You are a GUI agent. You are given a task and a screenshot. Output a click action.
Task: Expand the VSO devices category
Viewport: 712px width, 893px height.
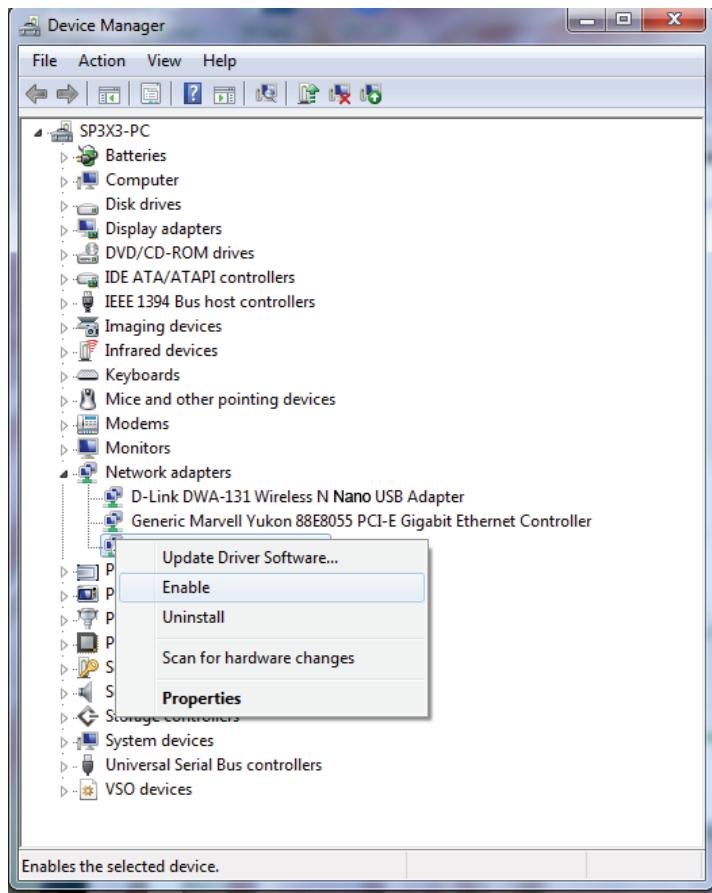tap(64, 791)
